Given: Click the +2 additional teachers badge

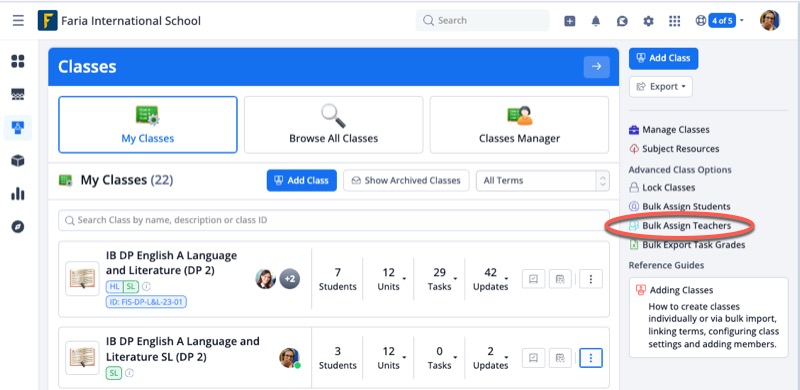Looking at the screenshot, I should [290, 279].
